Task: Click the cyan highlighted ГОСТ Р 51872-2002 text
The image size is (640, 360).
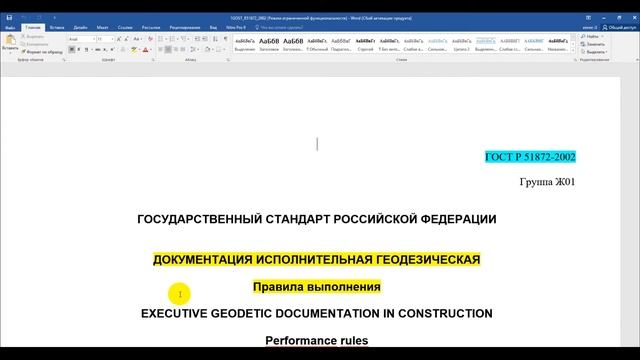Action: click(530, 157)
